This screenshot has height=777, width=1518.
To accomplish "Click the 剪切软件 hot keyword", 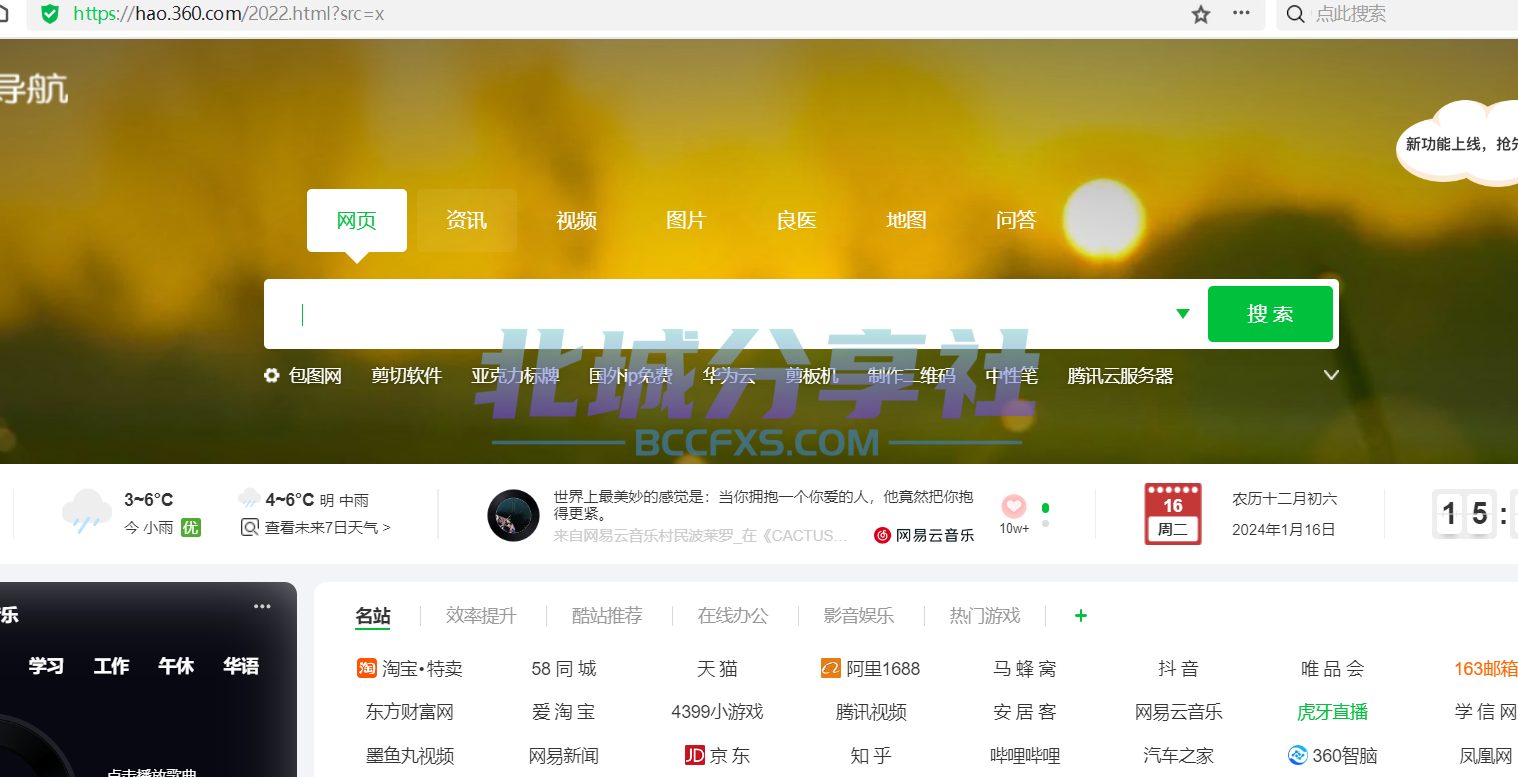I will point(406,376).
